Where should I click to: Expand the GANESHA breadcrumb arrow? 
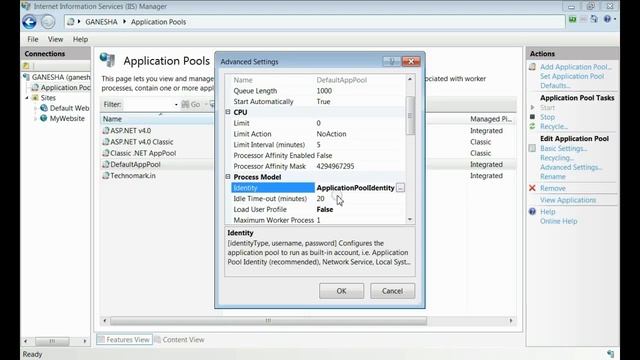point(124,22)
